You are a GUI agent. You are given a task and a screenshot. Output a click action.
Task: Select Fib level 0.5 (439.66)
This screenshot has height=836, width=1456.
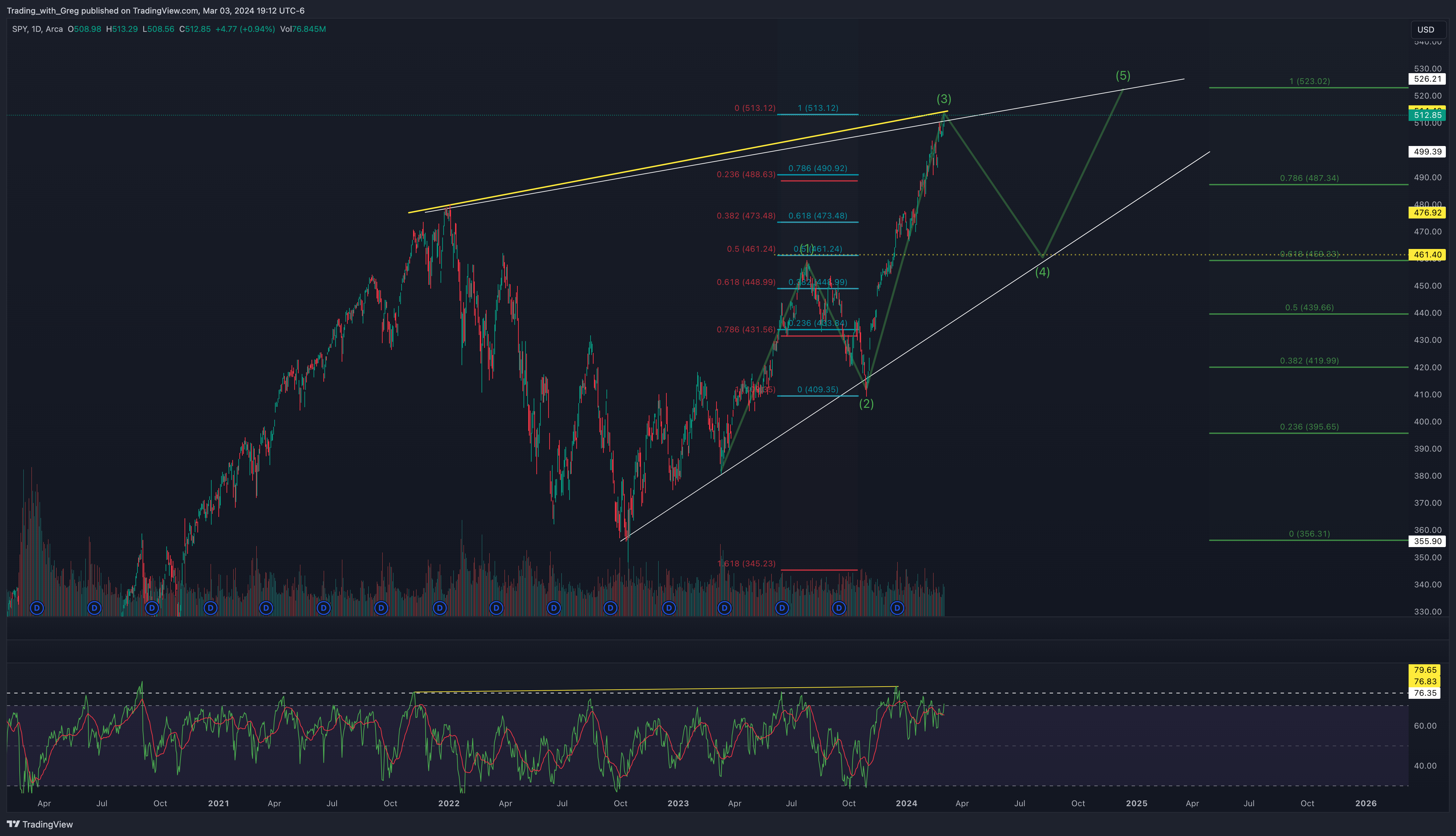point(1309,308)
